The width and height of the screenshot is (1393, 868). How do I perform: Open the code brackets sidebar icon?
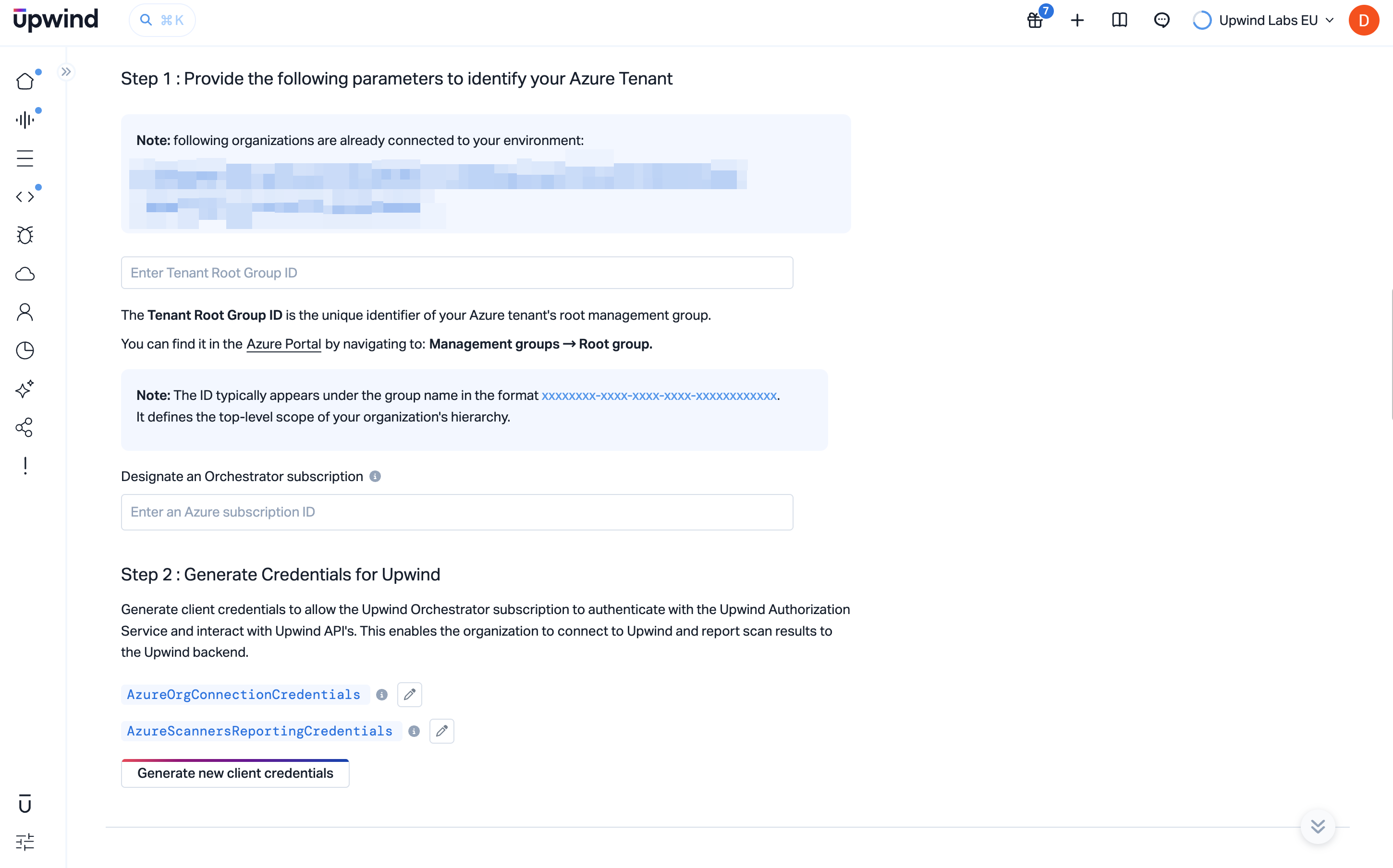pos(24,197)
